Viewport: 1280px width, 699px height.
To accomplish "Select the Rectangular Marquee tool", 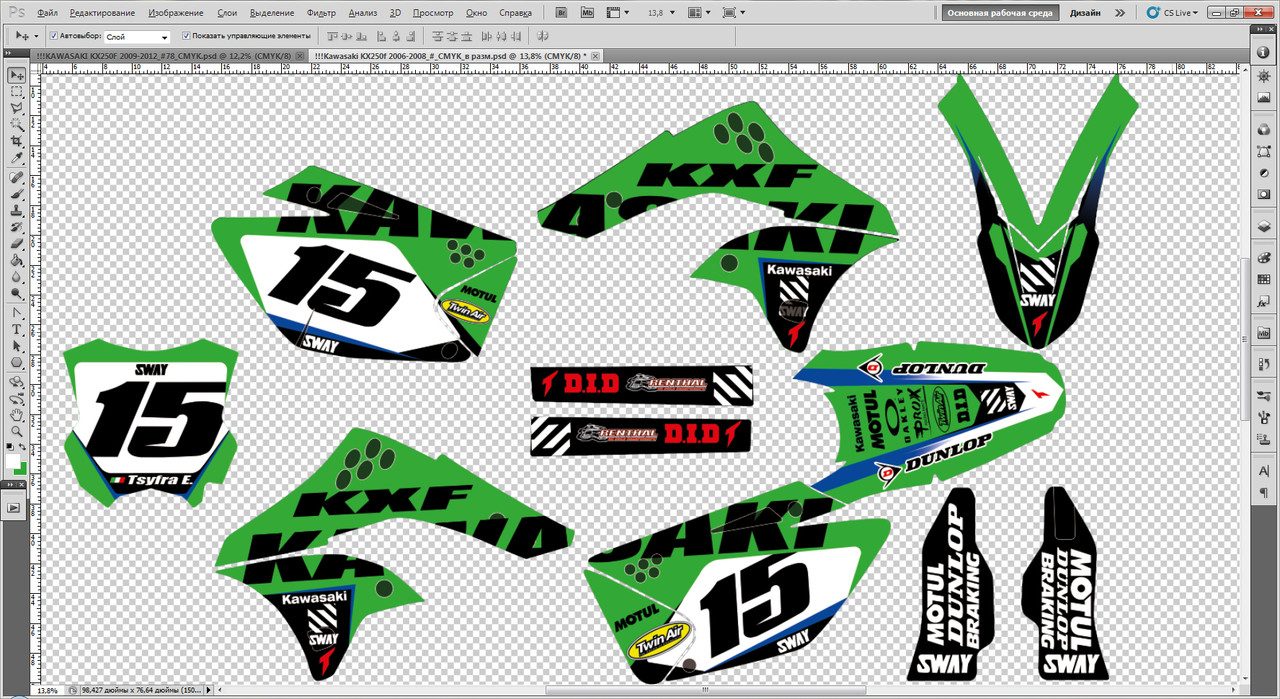I will click(x=17, y=91).
